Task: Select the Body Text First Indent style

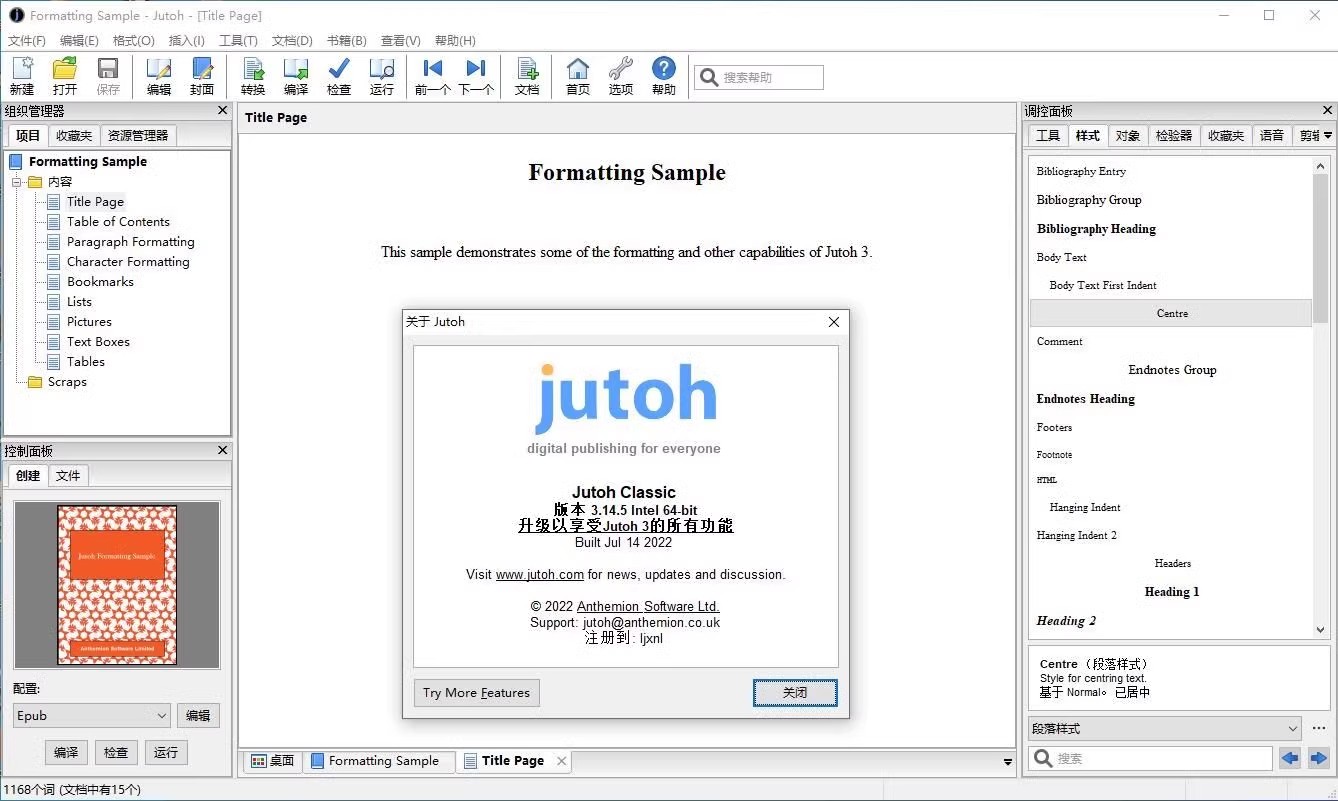Action: (x=1171, y=285)
